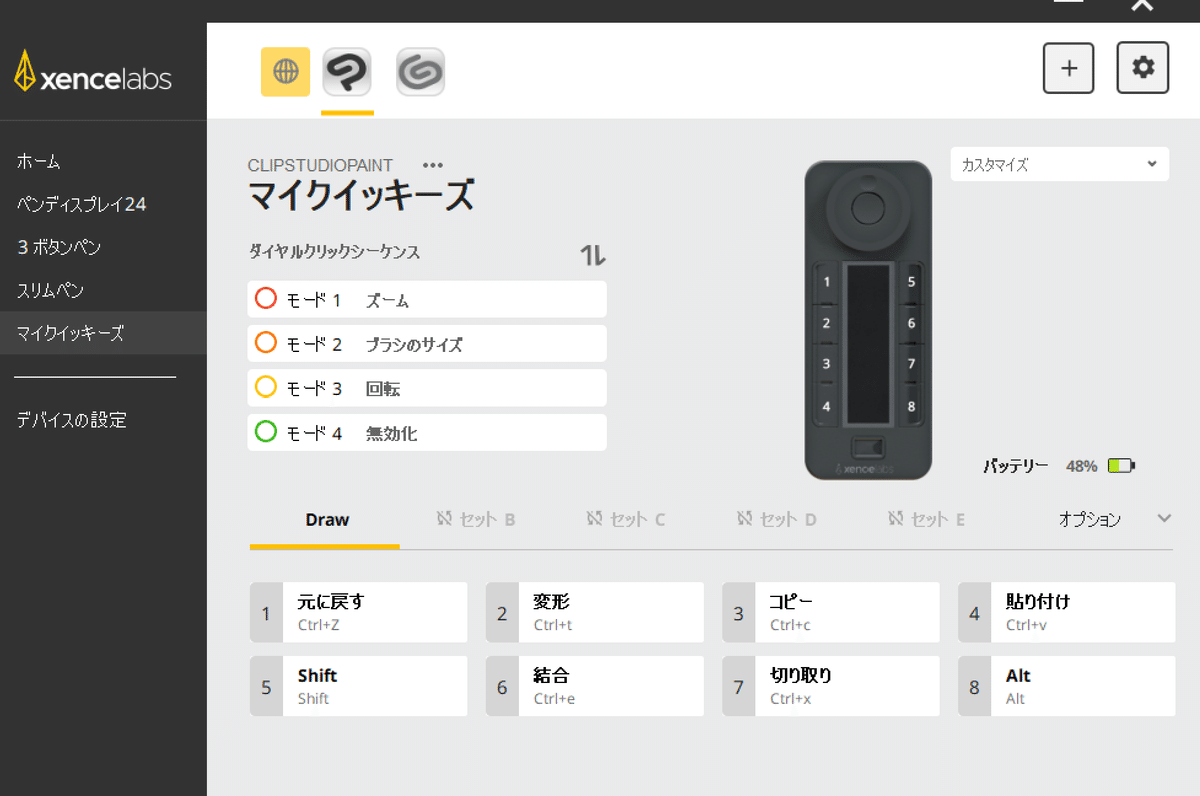Click the マイクイッキーズ page heading

pos(361,196)
